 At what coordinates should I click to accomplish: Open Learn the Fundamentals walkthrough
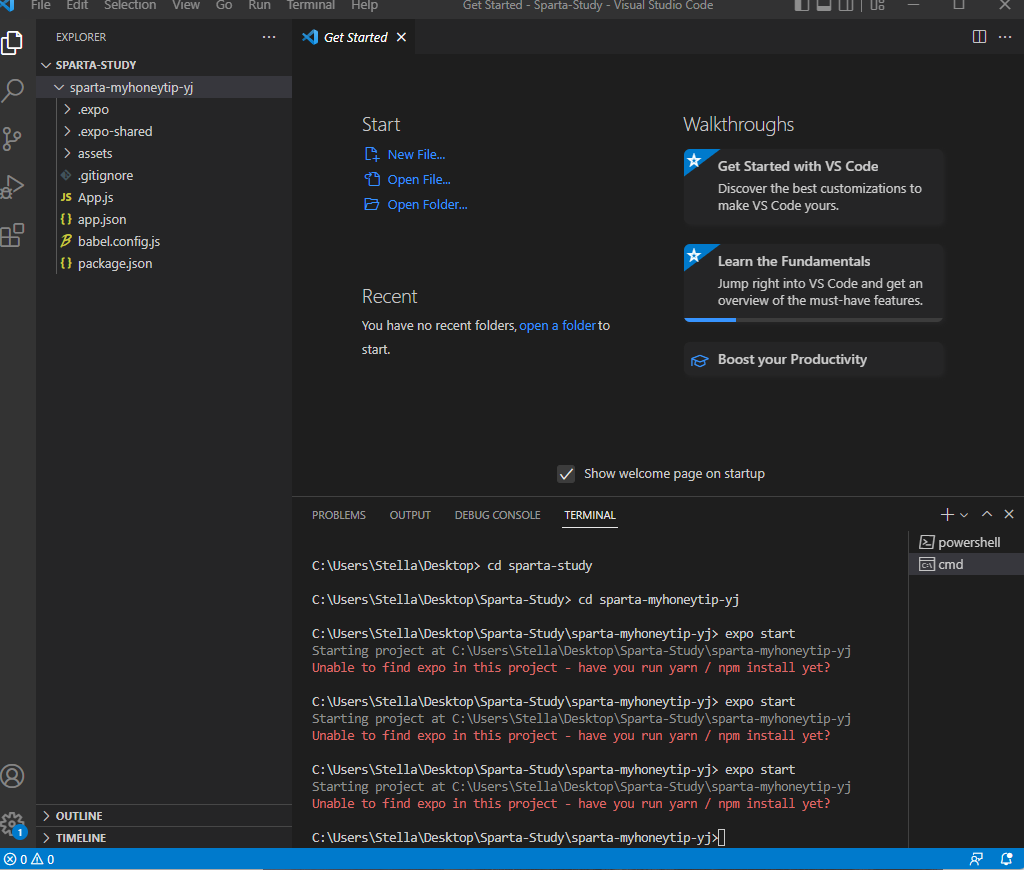[x=813, y=283]
